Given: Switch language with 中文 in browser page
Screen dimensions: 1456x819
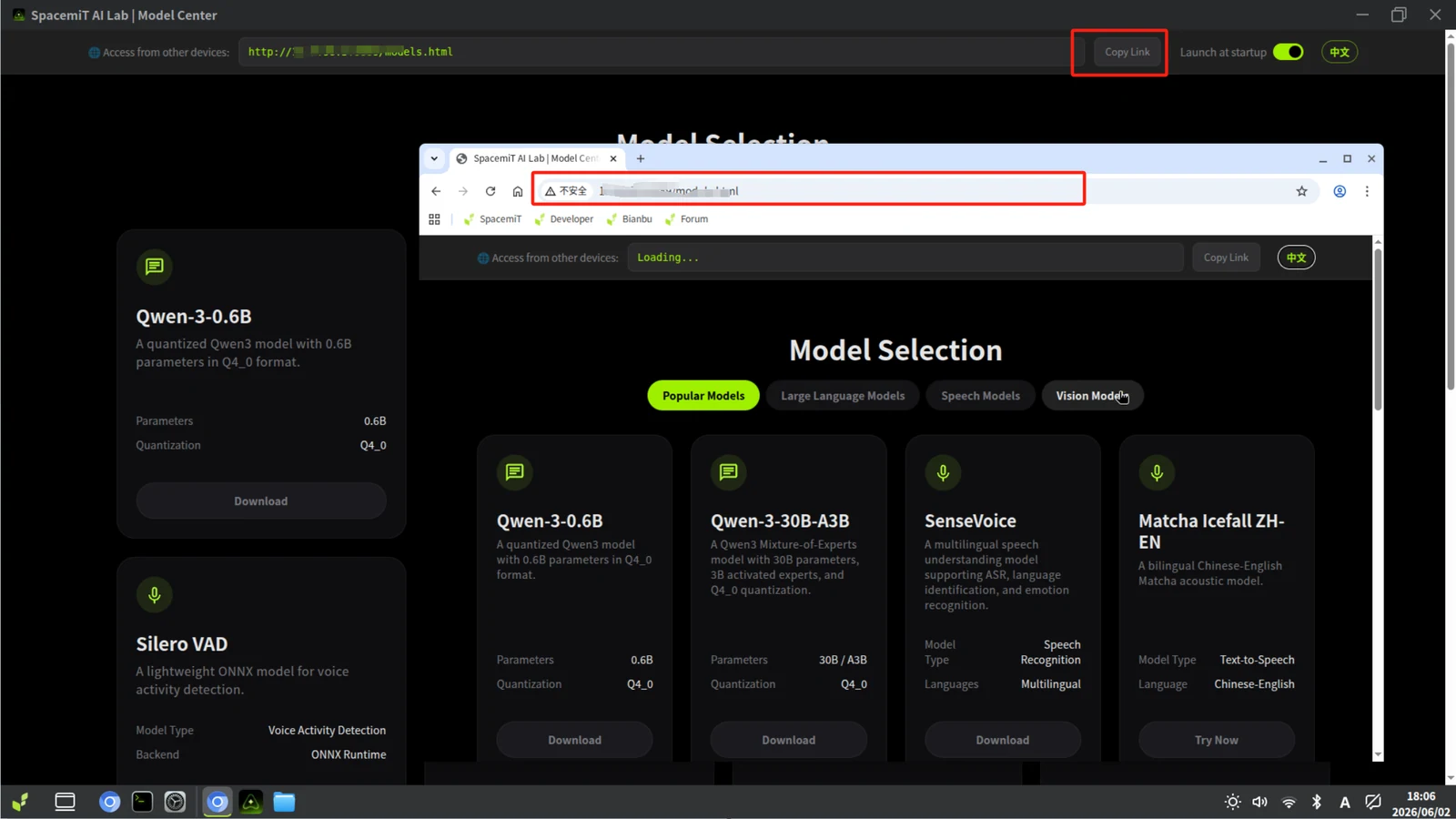Looking at the screenshot, I should [1296, 258].
